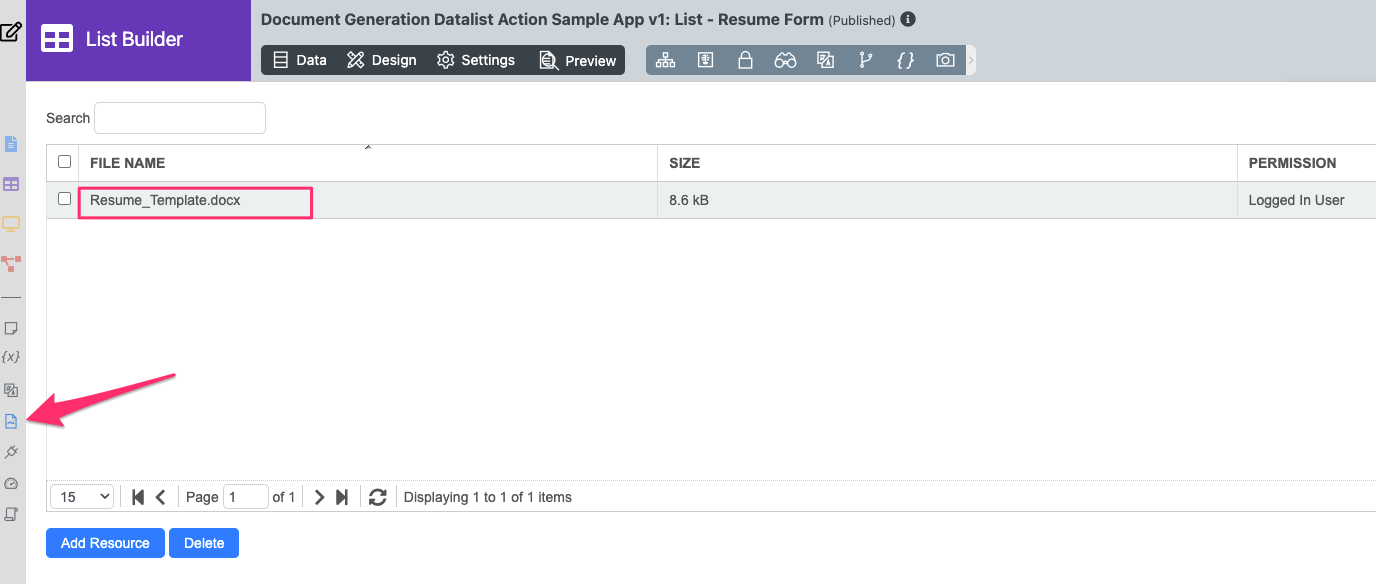This screenshot has height=584, width=1376.
Task: Open the Preview tab
Action: pos(578,60)
